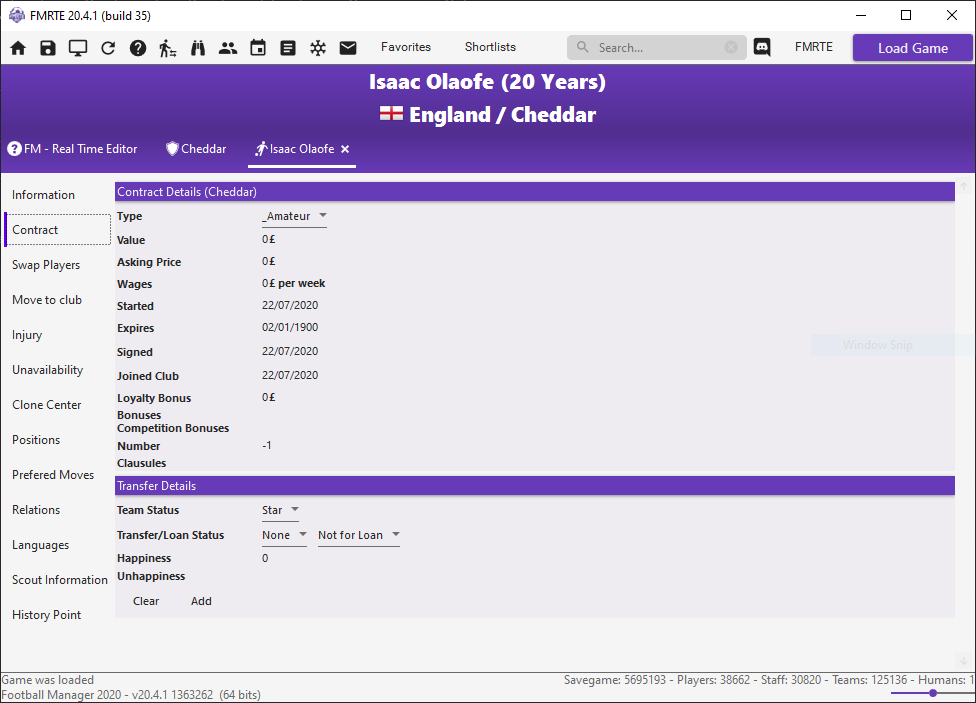Edit the Happiness value 0
The height and width of the screenshot is (703, 976).
point(265,559)
